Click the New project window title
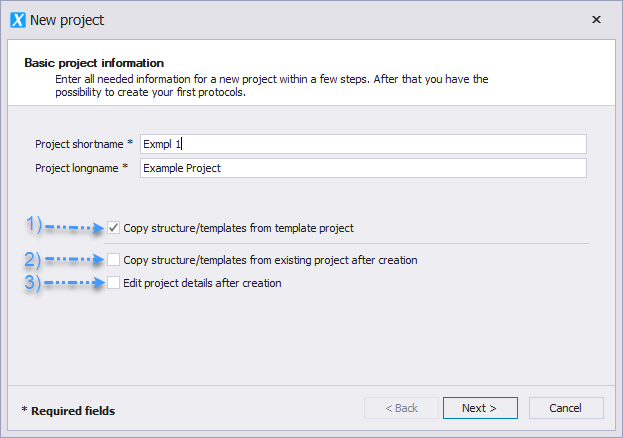The width and height of the screenshot is (623, 438). click(67, 20)
